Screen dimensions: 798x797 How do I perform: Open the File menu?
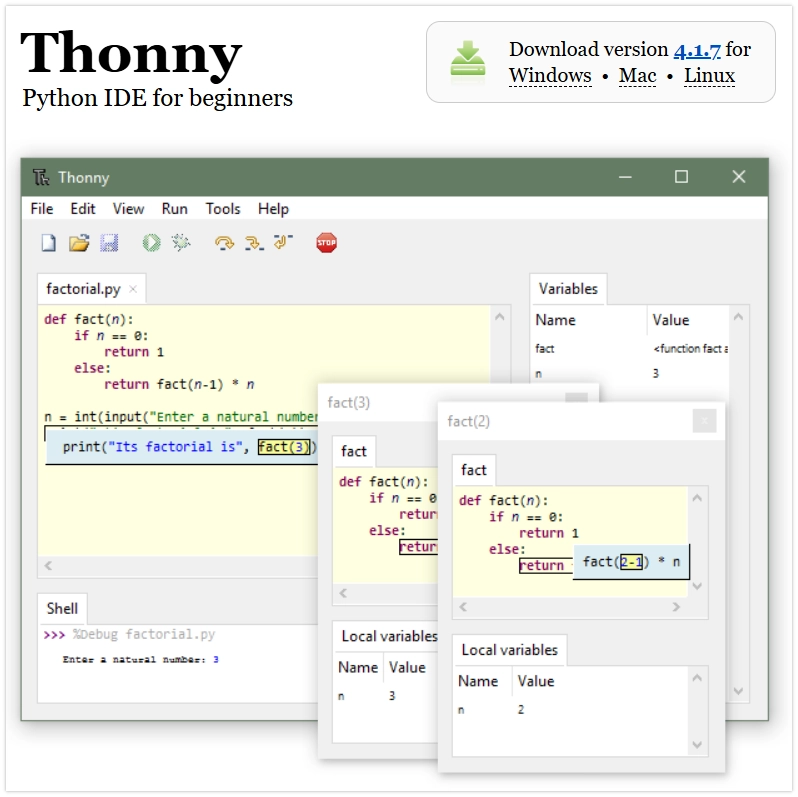point(42,209)
